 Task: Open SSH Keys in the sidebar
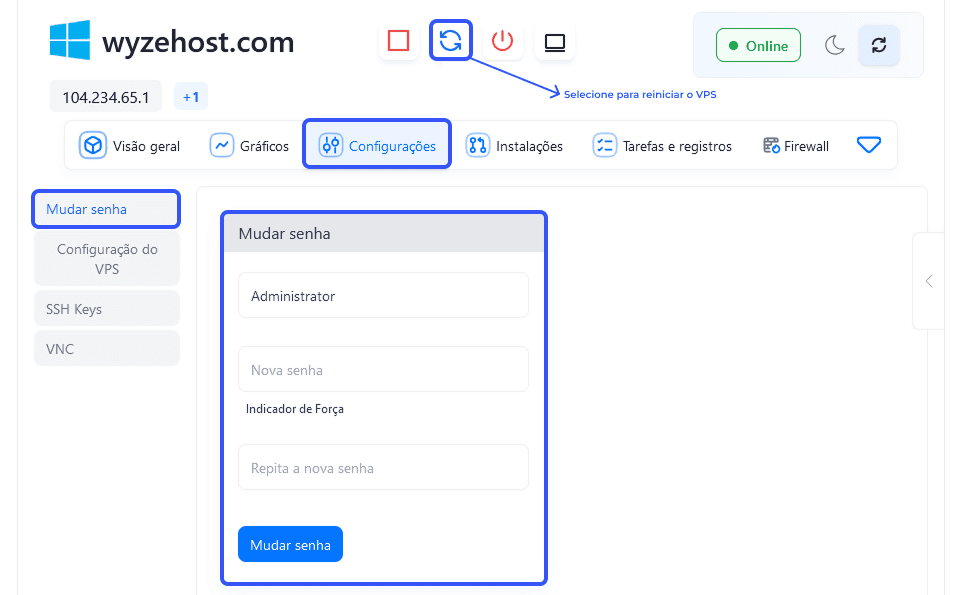107,309
